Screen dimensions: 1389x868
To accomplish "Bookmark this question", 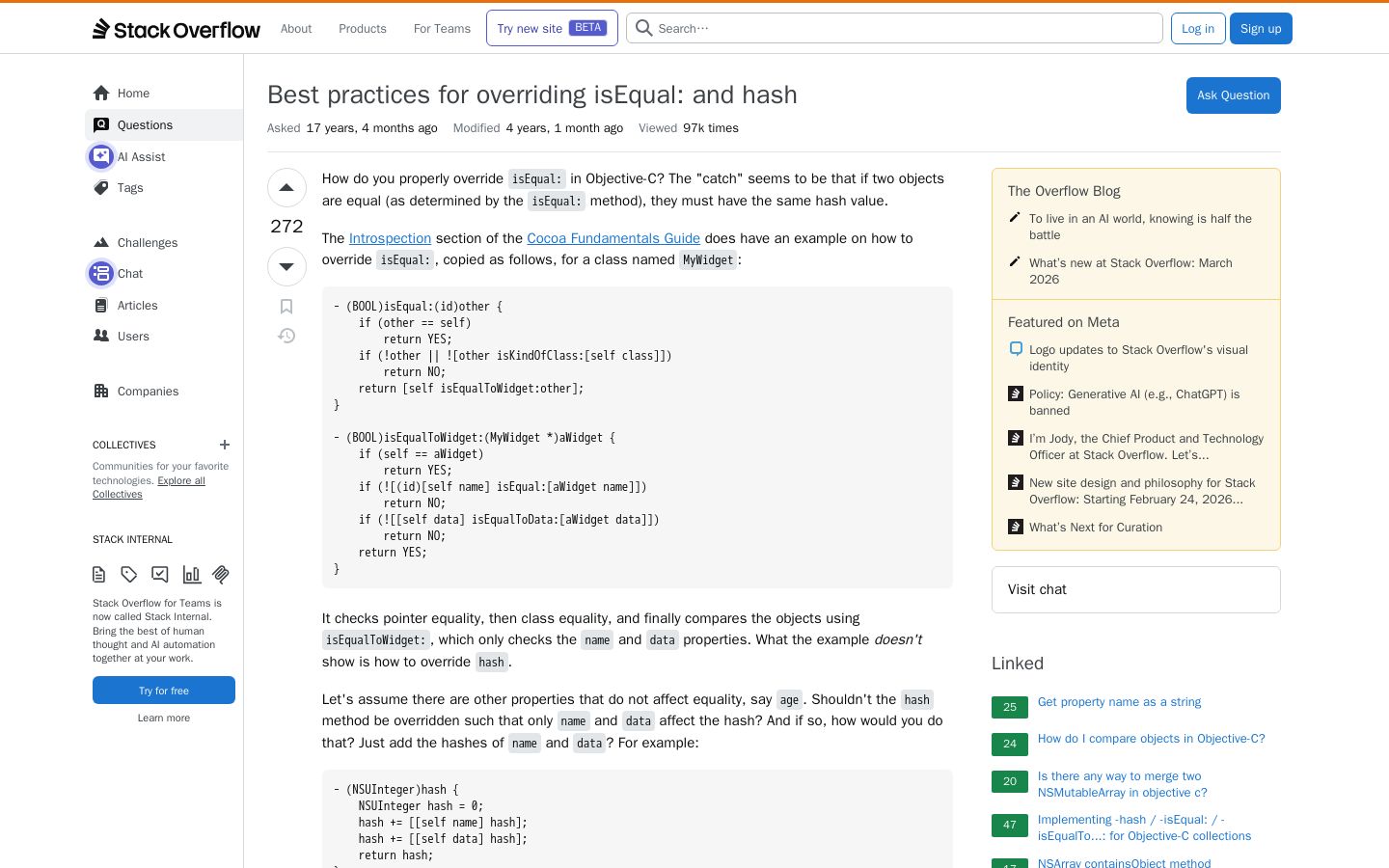I will (286, 307).
